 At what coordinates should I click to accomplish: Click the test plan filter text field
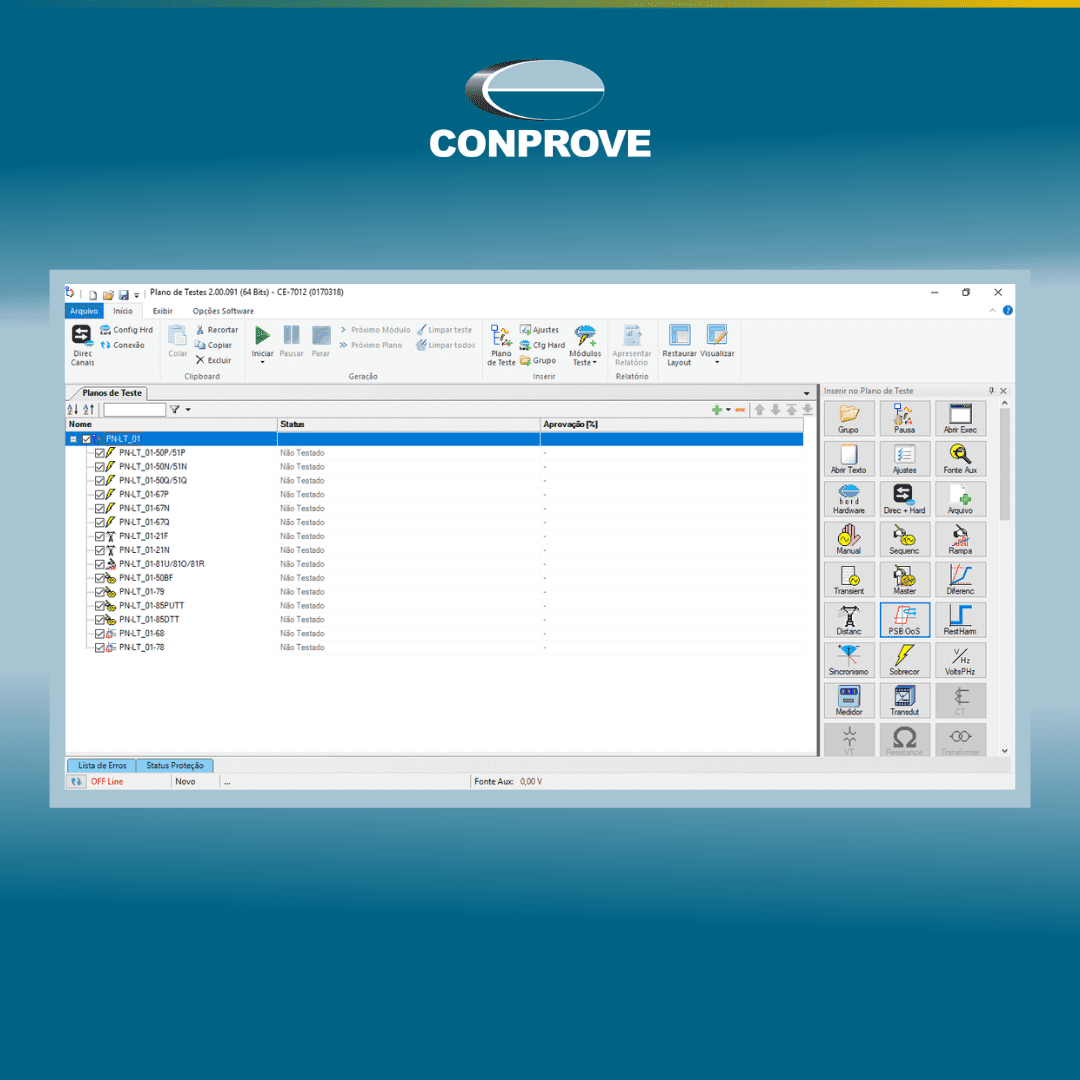(x=134, y=410)
